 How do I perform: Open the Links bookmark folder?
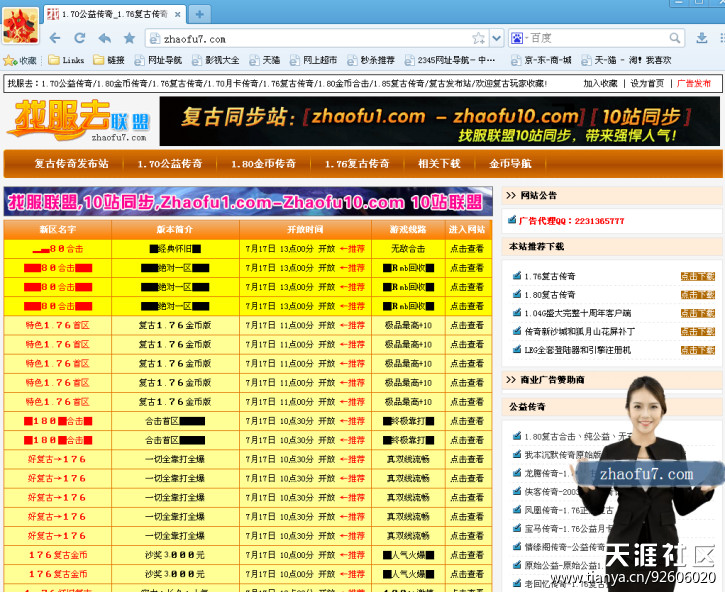click(x=67, y=60)
